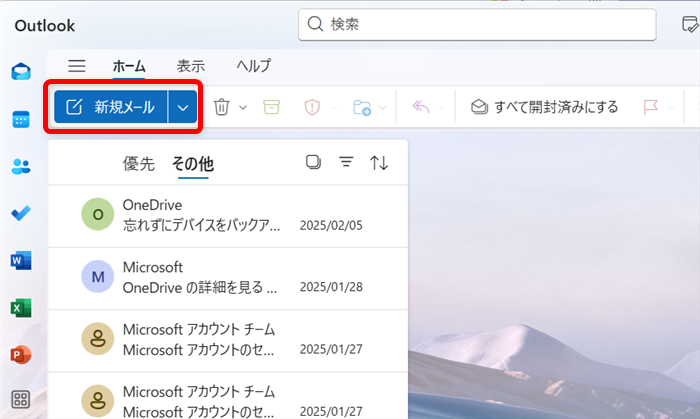Toggle the select-all messages checkbox icon
This screenshot has width=700, height=419.
(313, 163)
